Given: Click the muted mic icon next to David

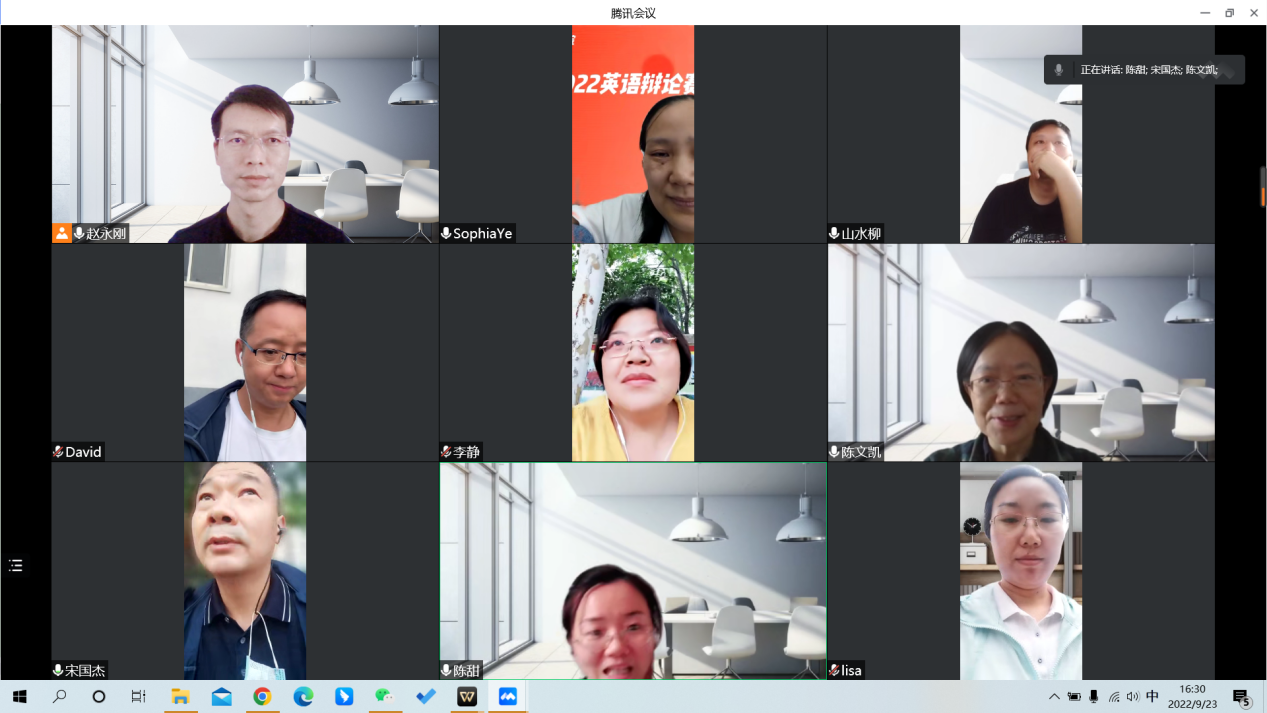Looking at the screenshot, I should [58, 452].
